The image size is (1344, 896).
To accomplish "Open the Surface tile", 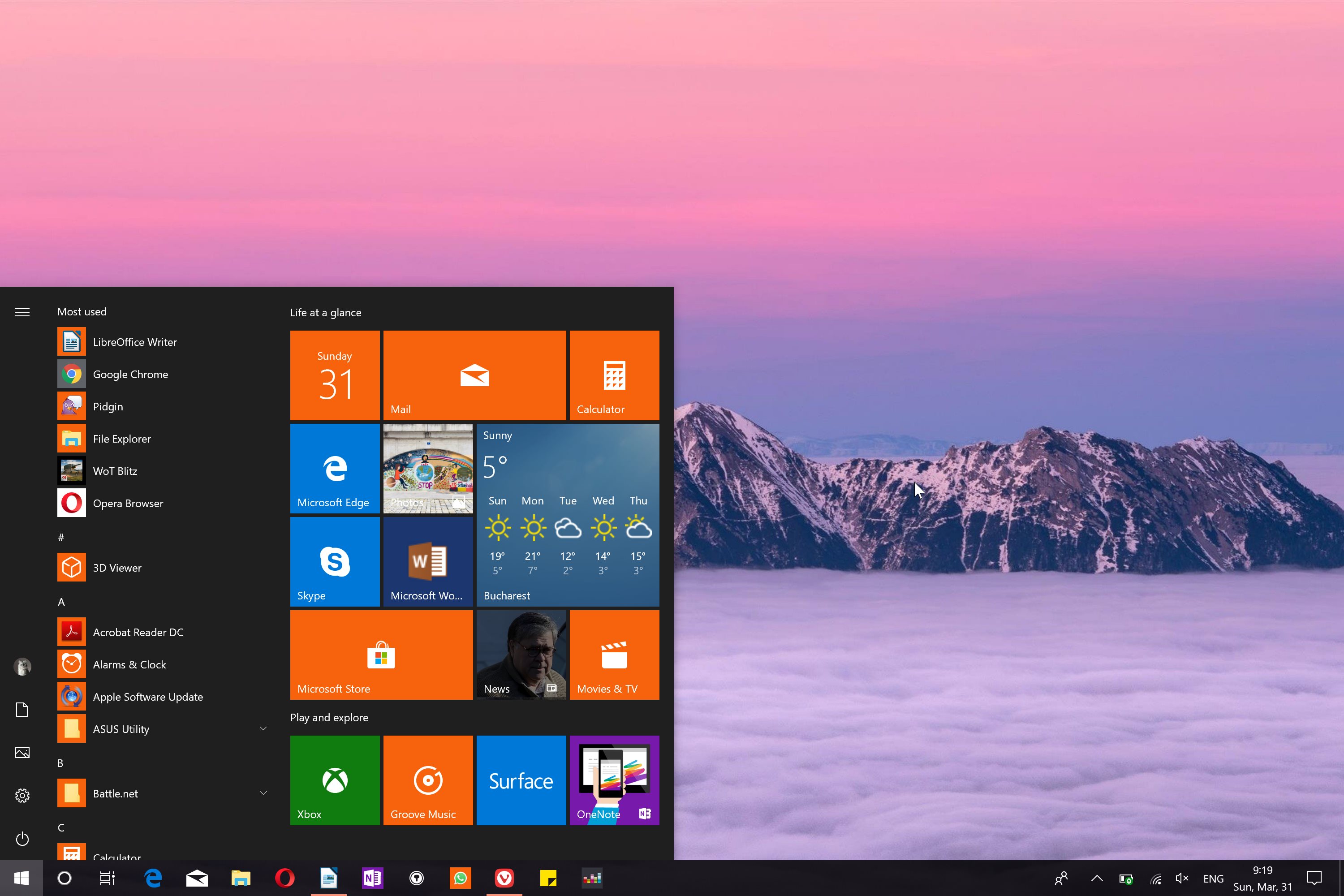I will click(x=521, y=780).
